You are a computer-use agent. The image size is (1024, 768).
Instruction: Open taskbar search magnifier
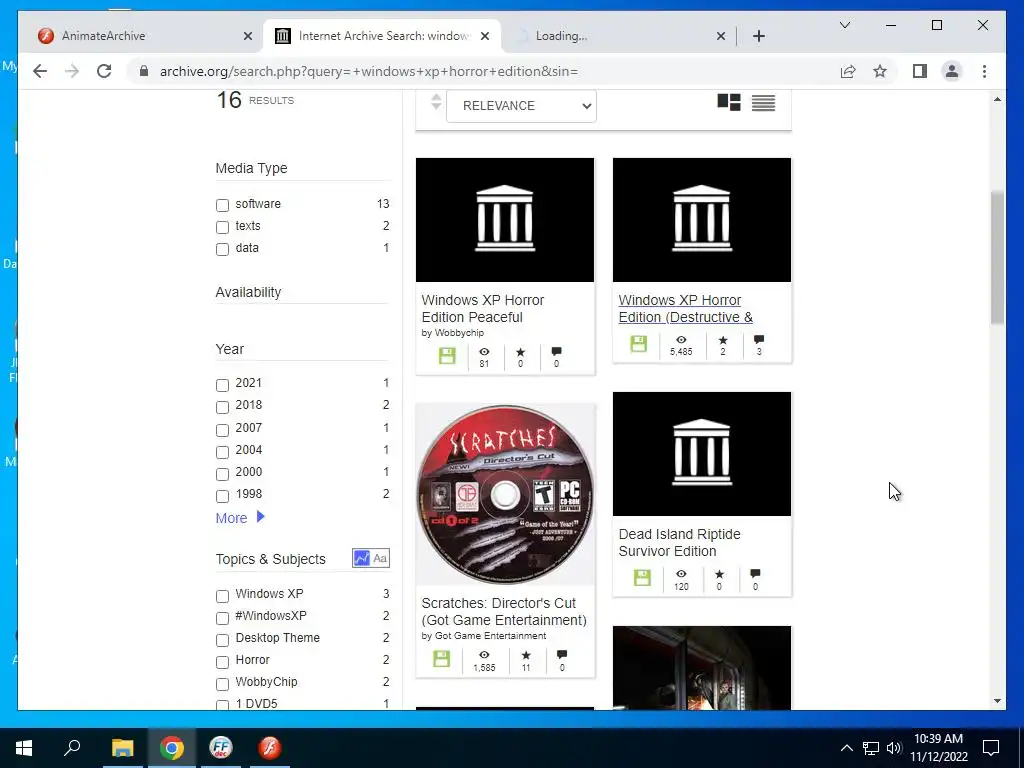pos(72,748)
